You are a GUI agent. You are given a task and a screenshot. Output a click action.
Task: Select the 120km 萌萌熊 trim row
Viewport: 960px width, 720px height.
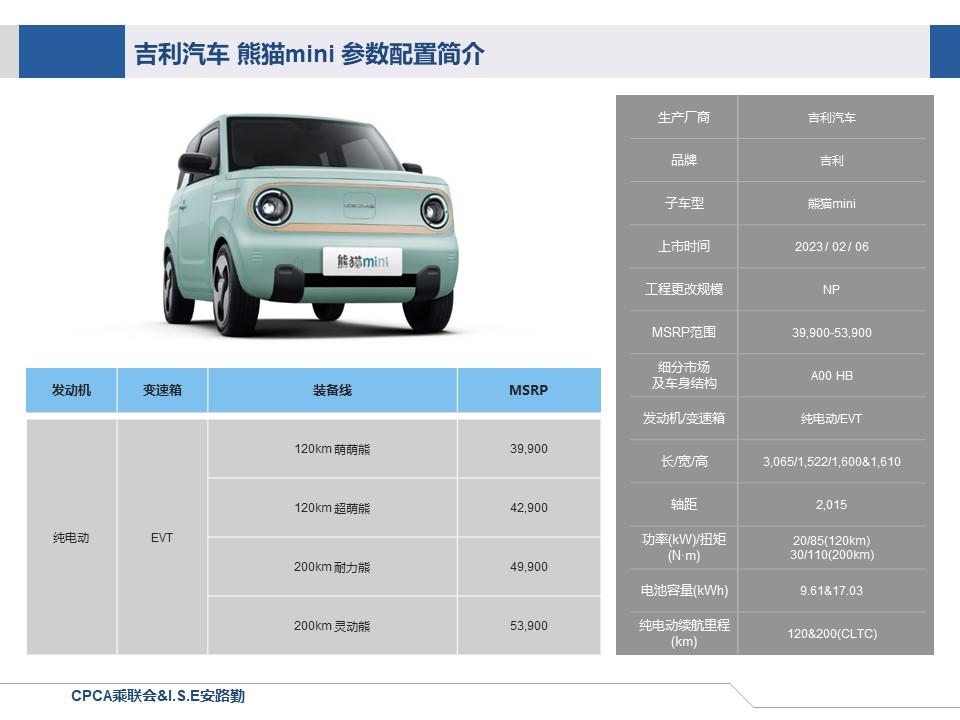[332, 449]
